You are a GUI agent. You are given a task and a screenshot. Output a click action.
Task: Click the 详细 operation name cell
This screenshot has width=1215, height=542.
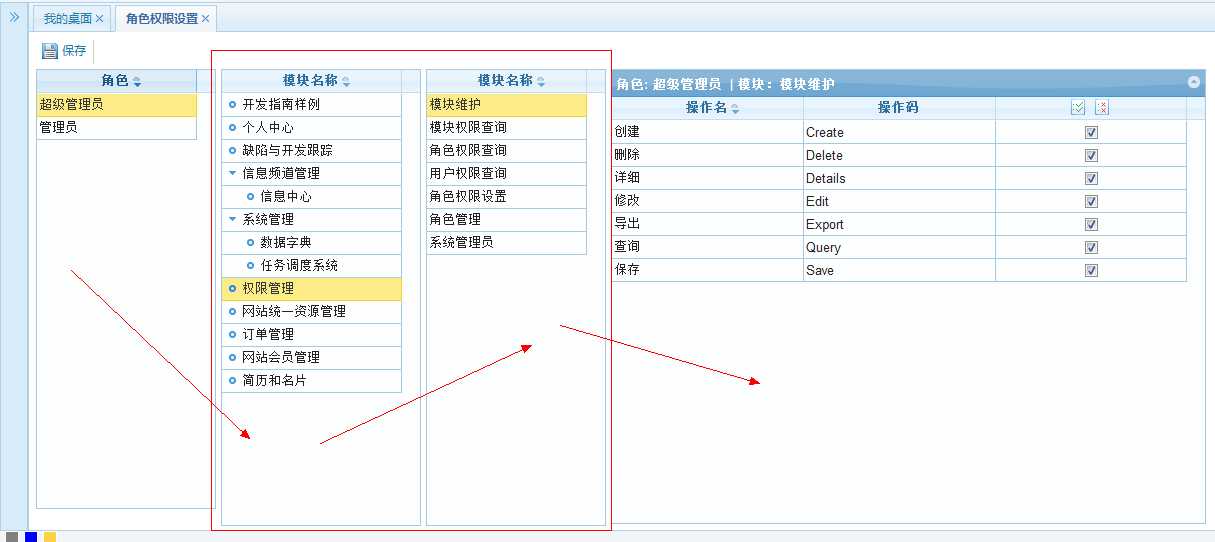pos(707,178)
